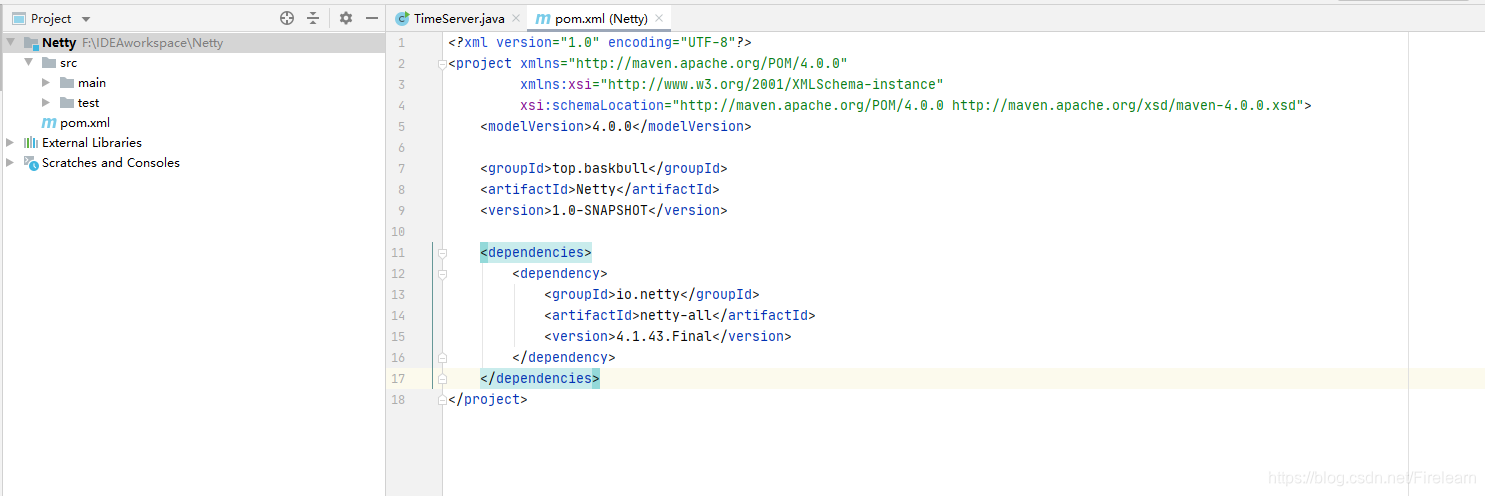Screen dimensions: 1485x496
Task: Select Scratches and Consoles item
Action: pyautogui.click(x=111, y=162)
